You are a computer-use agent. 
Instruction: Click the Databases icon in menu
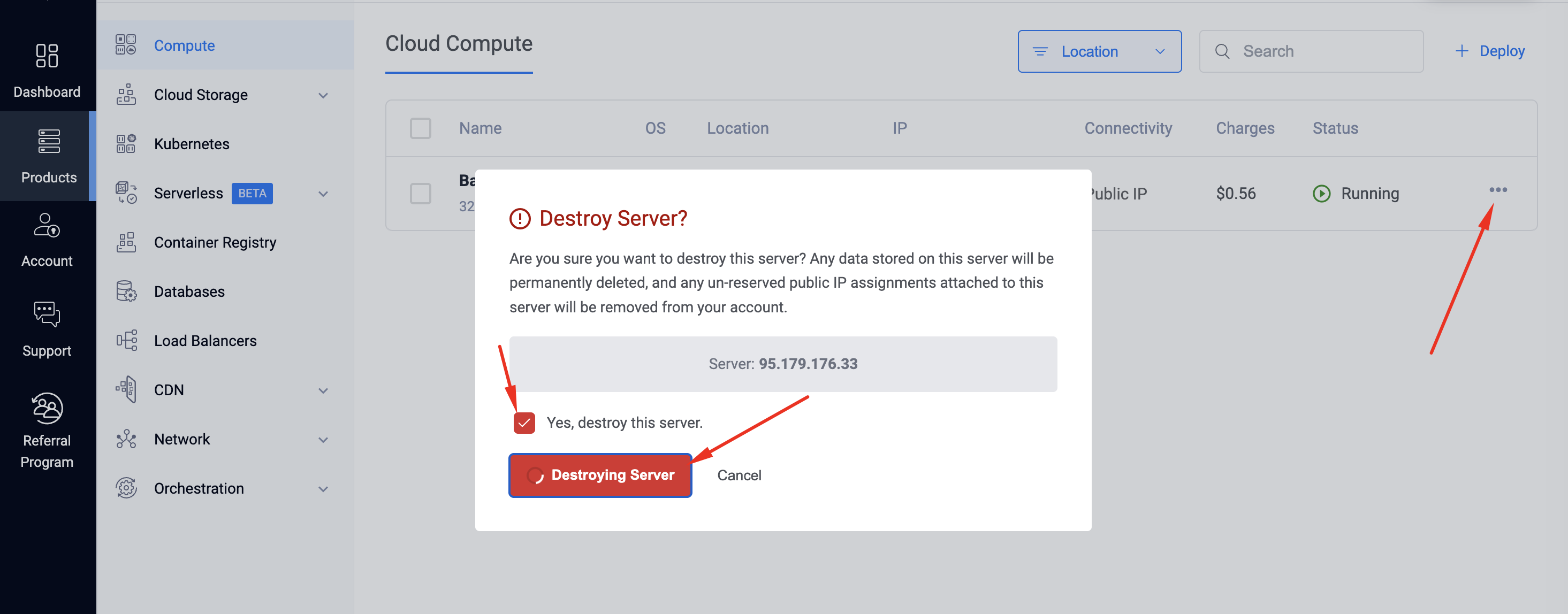click(x=126, y=291)
